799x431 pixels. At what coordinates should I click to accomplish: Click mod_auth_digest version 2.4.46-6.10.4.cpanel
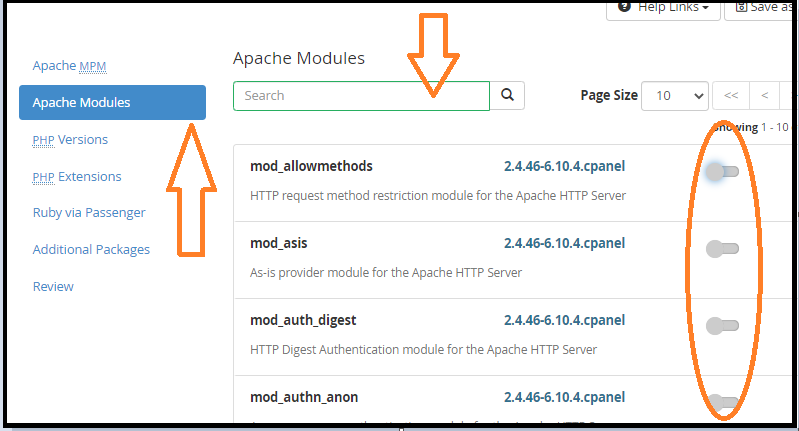pyautogui.click(x=564, y=320)
